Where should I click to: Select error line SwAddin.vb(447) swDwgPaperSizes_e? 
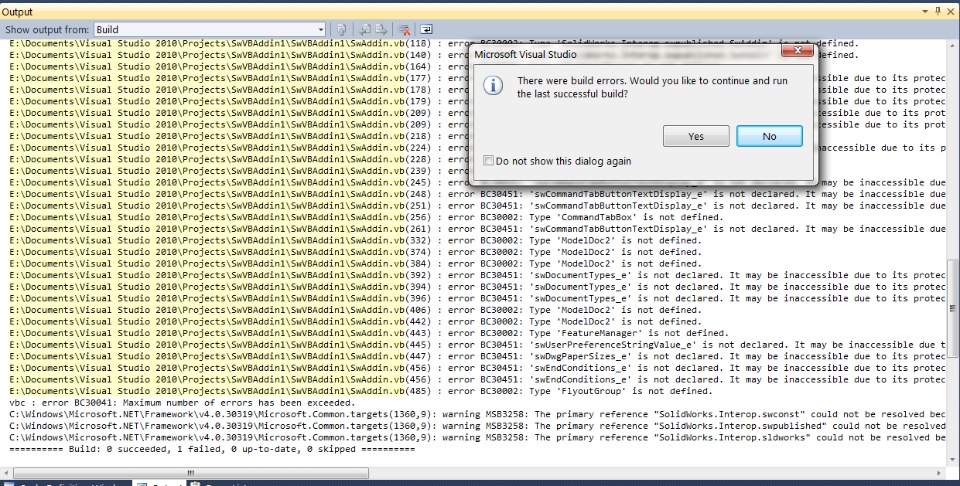click(x=478, y=356)
